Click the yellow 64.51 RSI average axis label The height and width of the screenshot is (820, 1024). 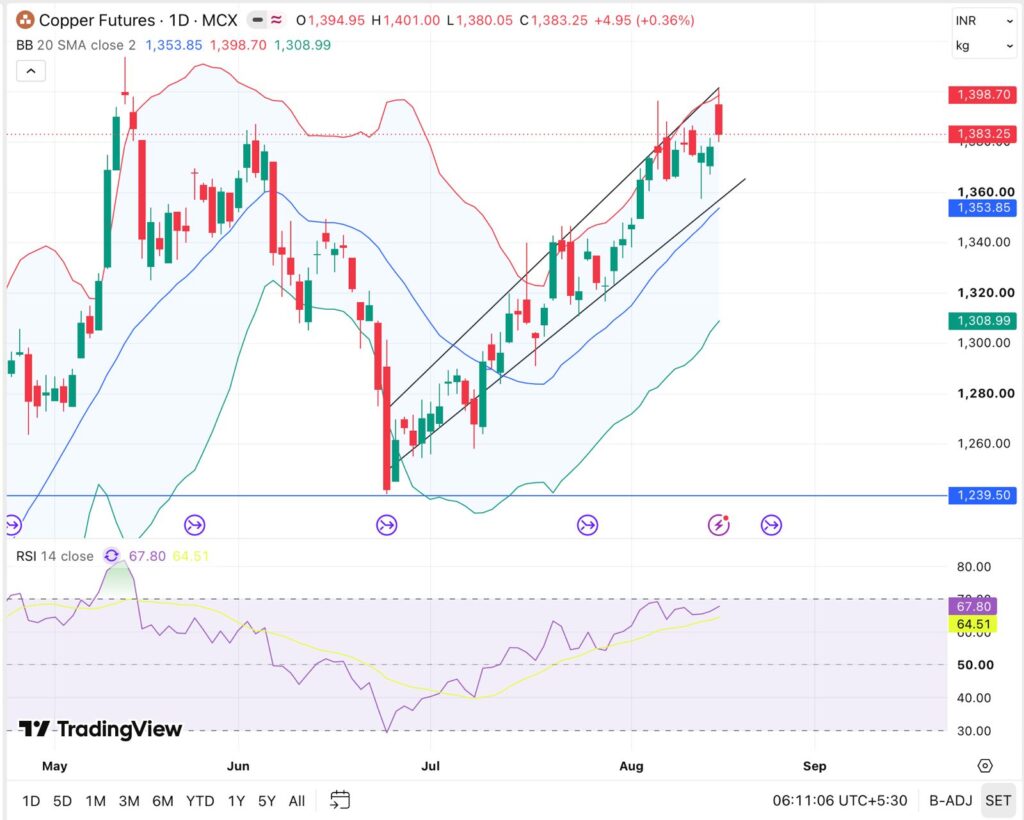973,624
